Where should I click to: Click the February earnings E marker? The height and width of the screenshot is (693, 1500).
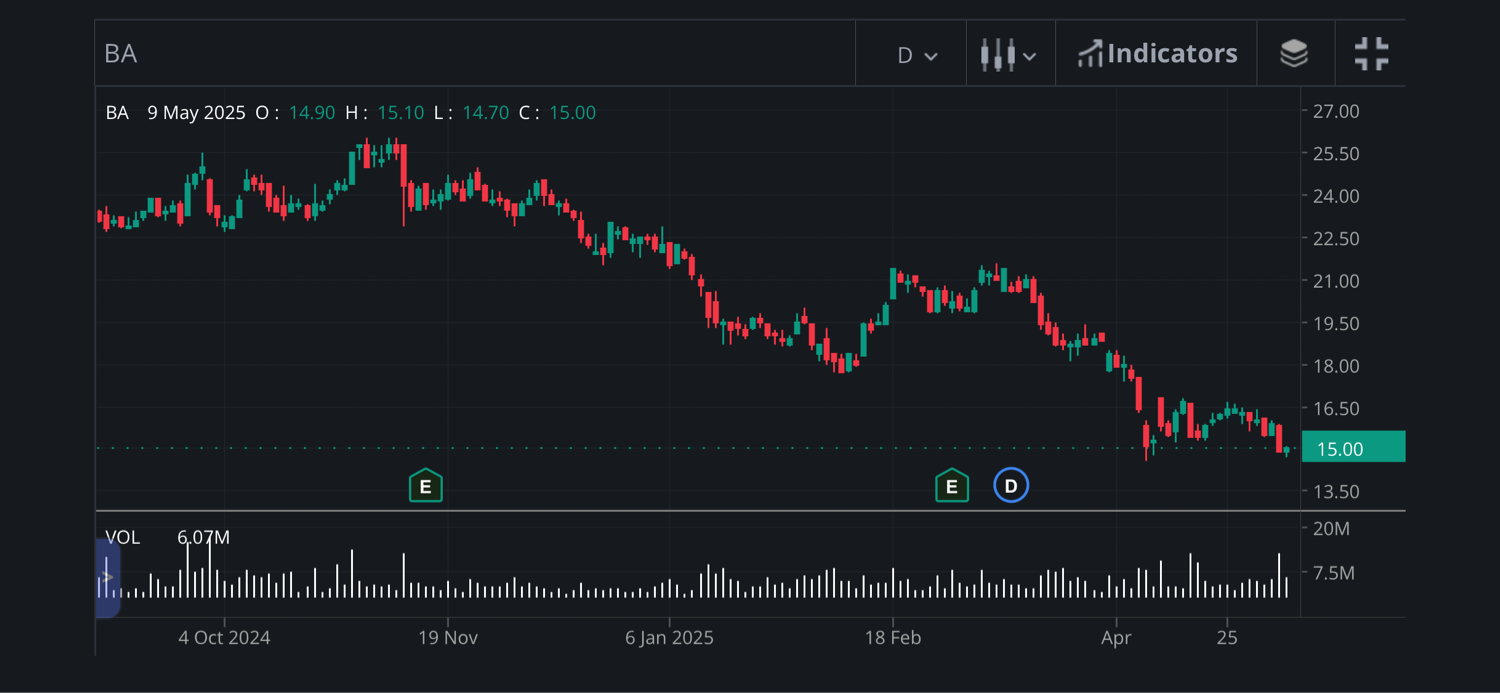click(951, 486)
